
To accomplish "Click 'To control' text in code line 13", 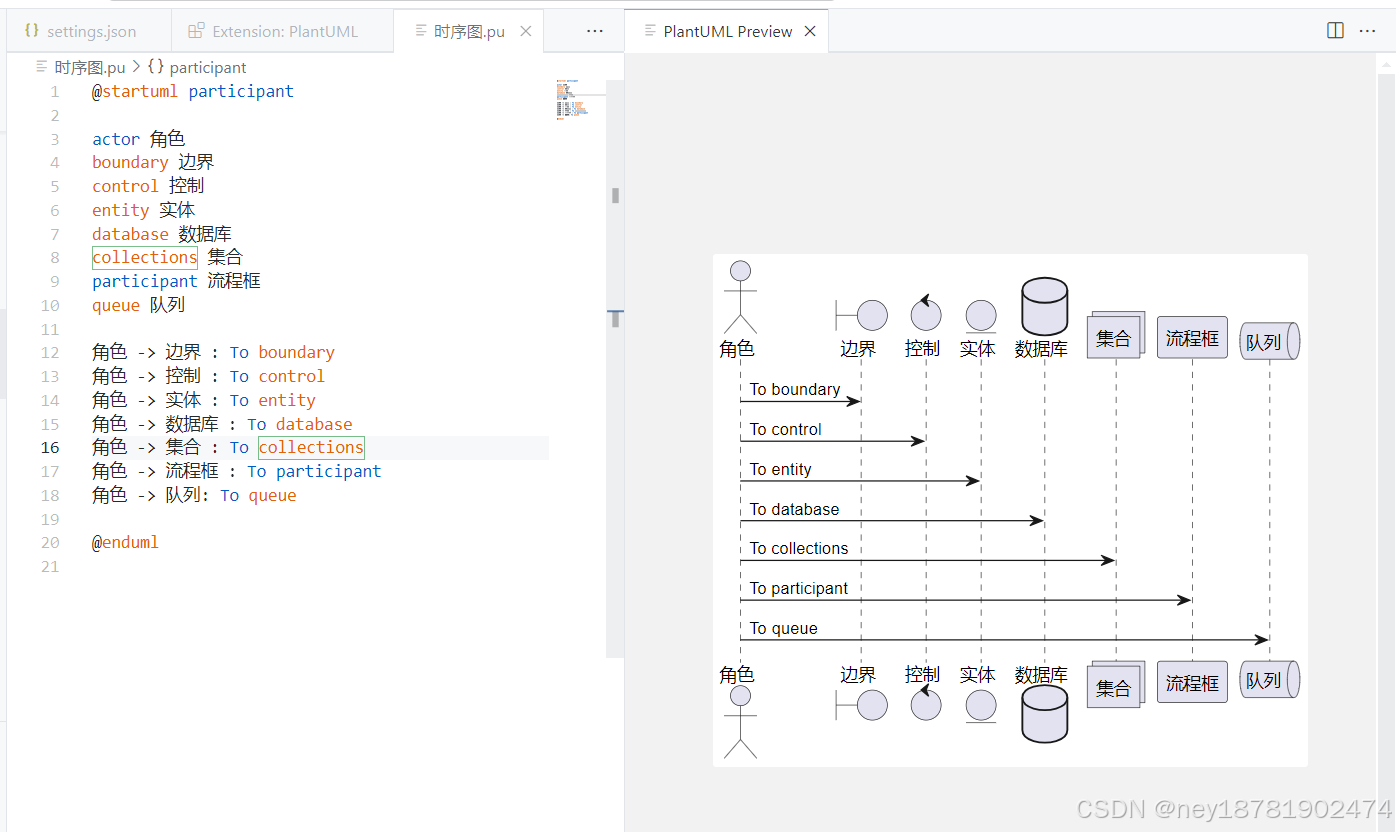I will (x=277, y=376).
